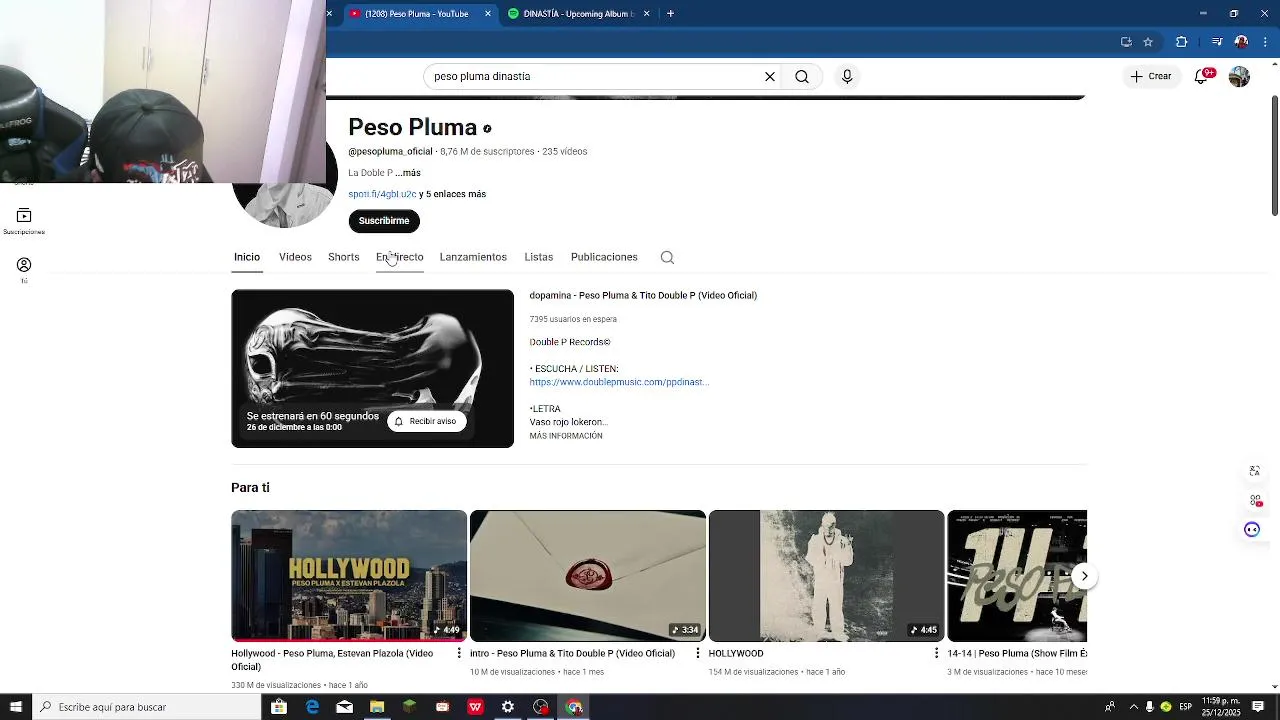This screenshot has width=1280, height=720.
Task: Open File Explorer from the taskbar
Action: (377, 707)
